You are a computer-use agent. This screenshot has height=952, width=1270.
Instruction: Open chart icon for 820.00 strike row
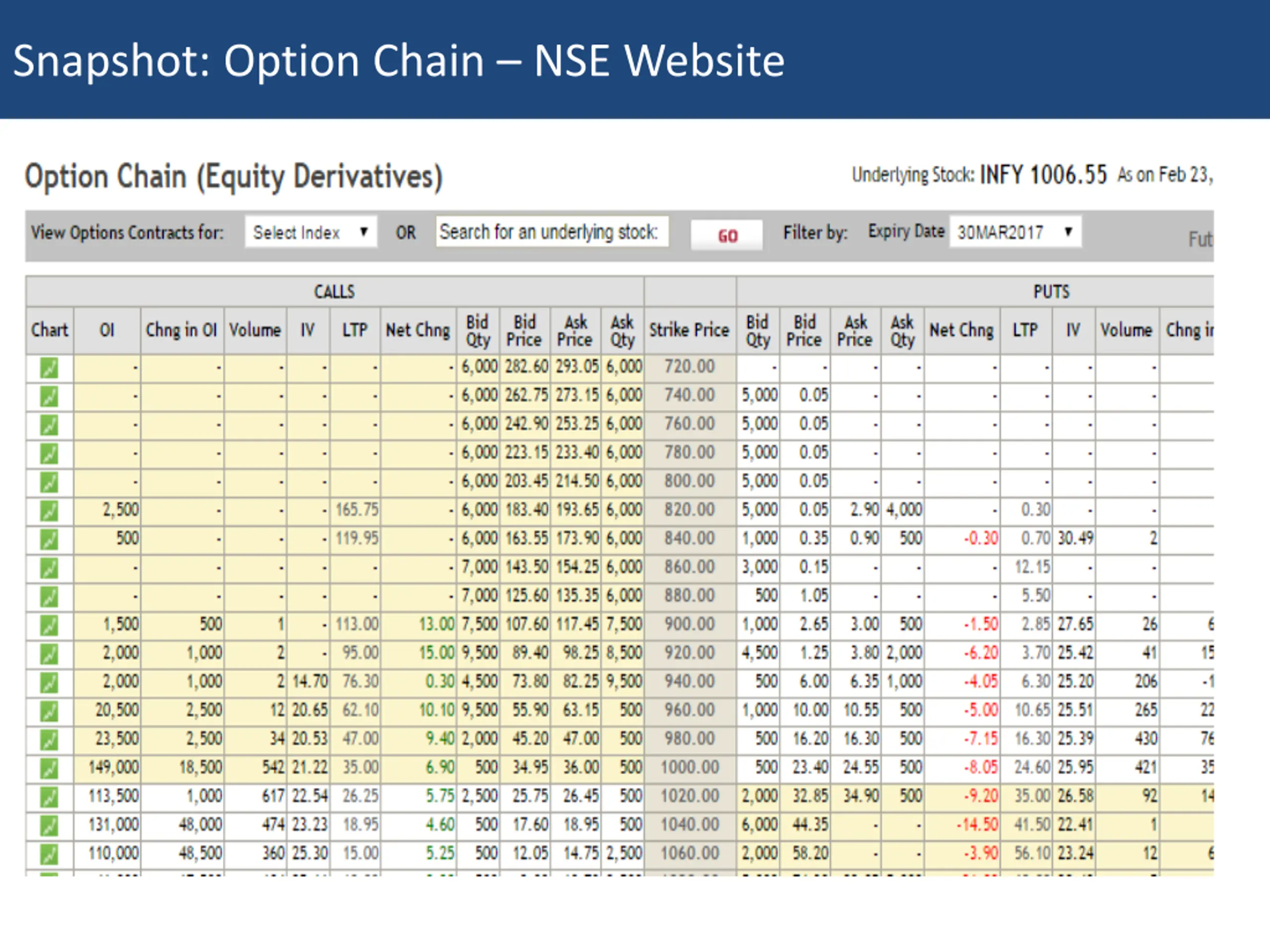(x=49, y=511)
